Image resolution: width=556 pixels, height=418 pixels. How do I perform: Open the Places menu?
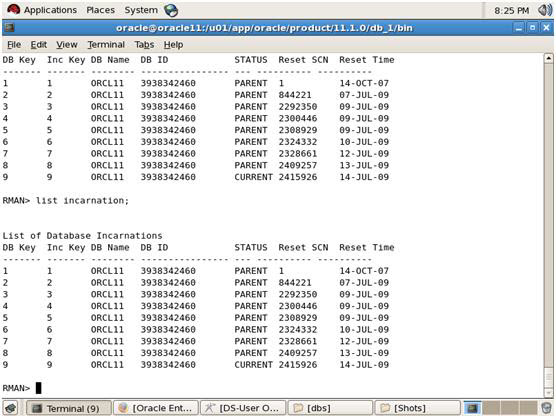tap(100, 10)
